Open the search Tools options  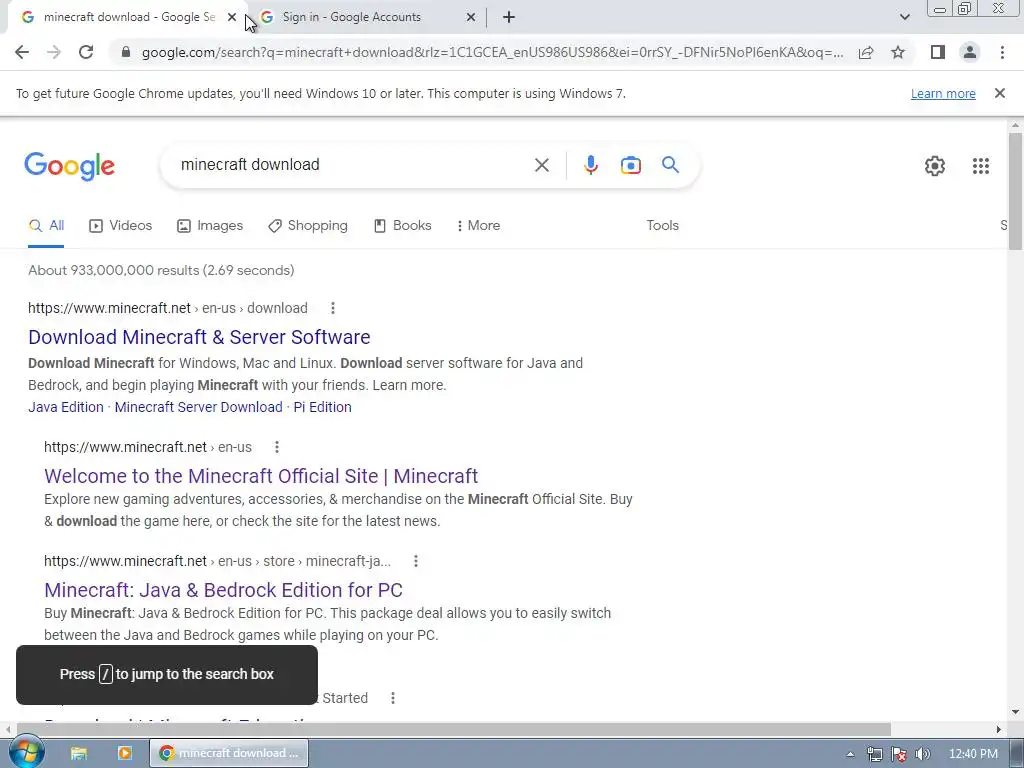pyautogui.click(x=662, y=225)
